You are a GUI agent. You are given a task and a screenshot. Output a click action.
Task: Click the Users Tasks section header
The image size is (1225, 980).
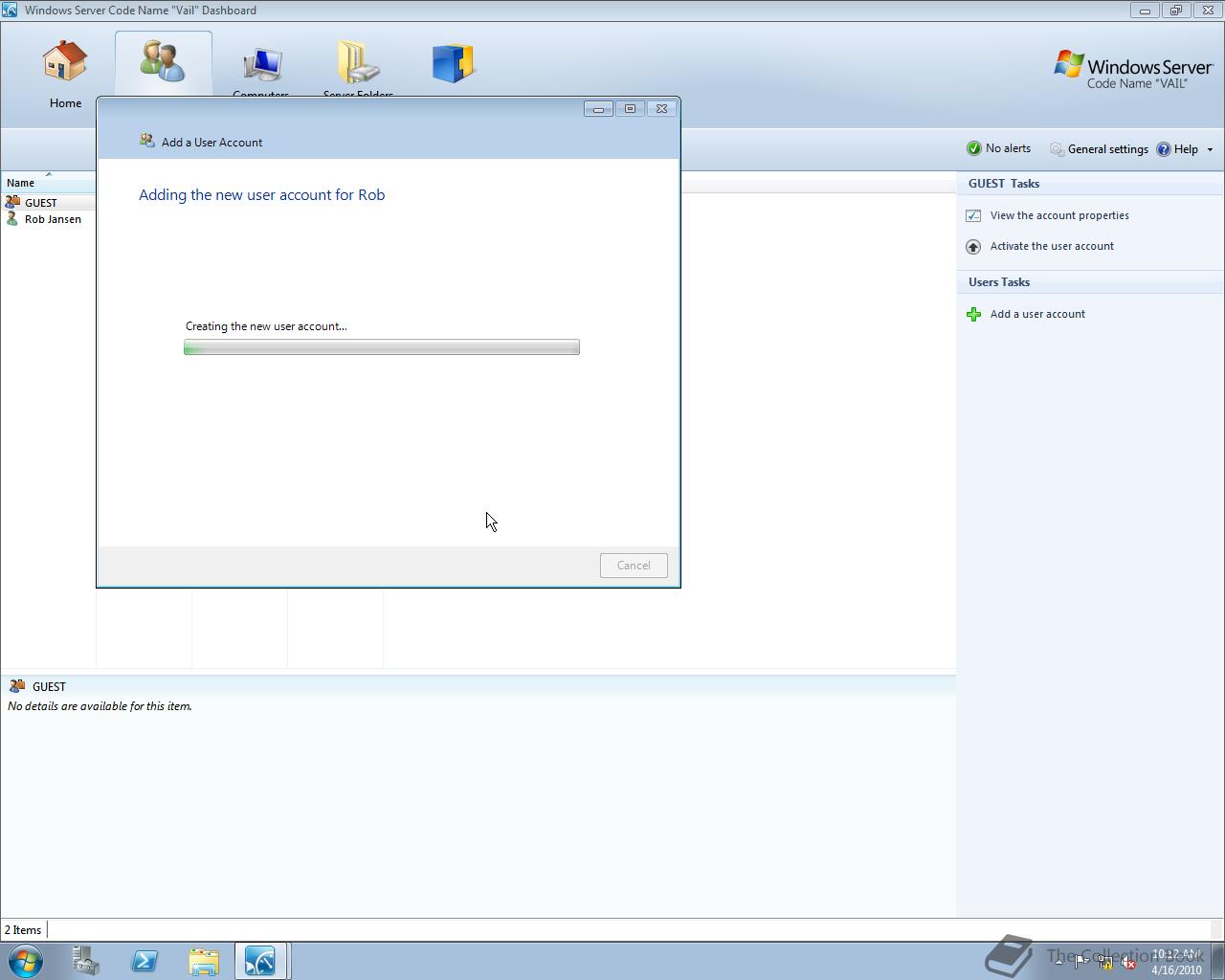(999, 282)
